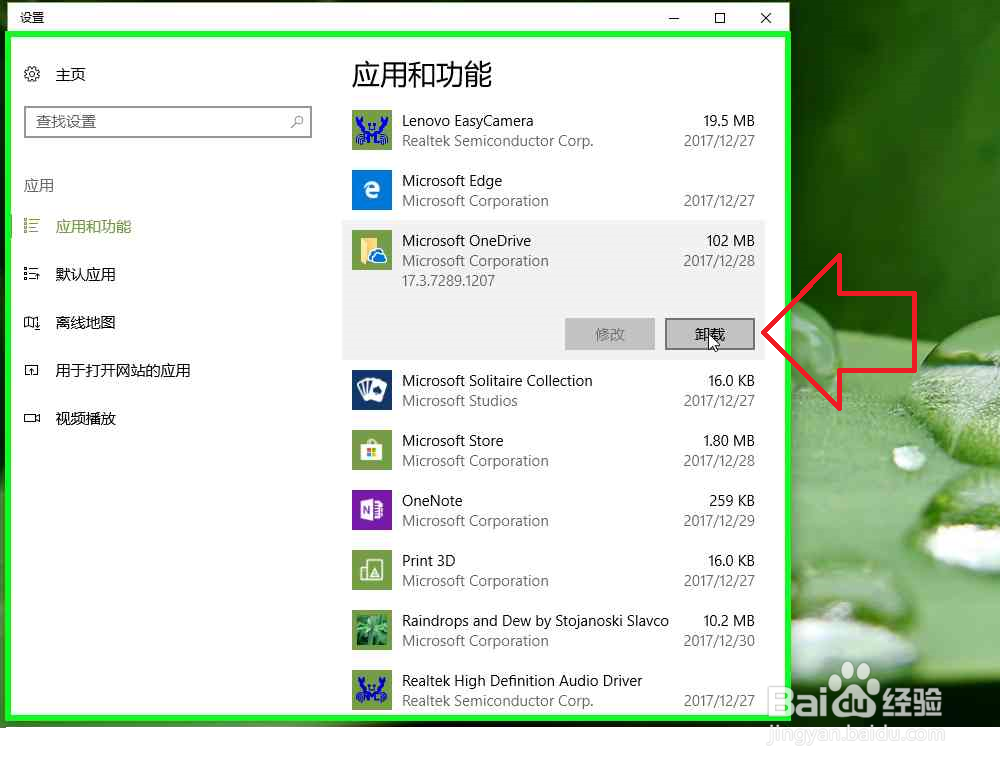Focus the 查找设置 search field
Screen dimensions: 1000x768
click(168, 122)
